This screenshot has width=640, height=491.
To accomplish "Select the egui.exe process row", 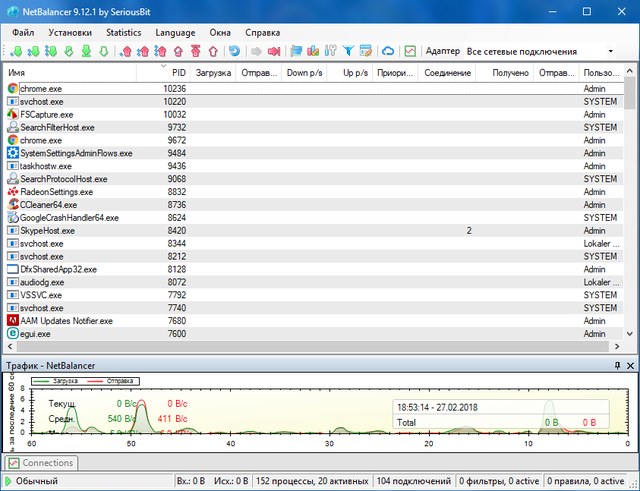I will pos(314,334).
